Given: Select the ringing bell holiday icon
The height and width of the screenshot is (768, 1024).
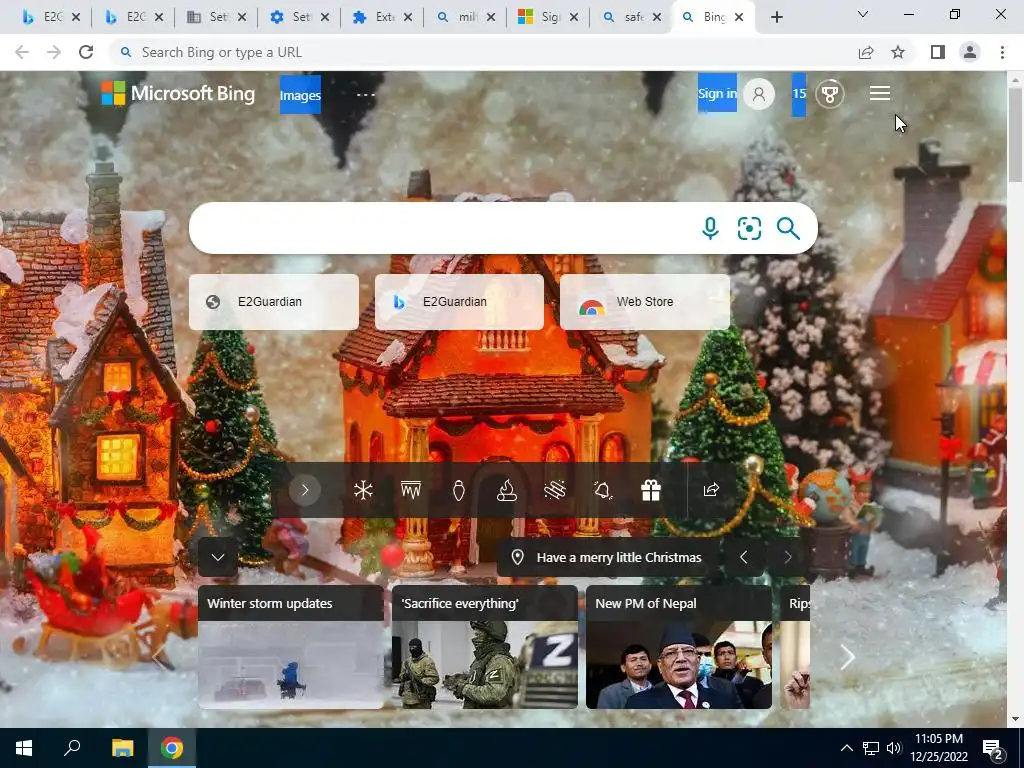Looking at the screenshot, I should (x=603, y=490).
